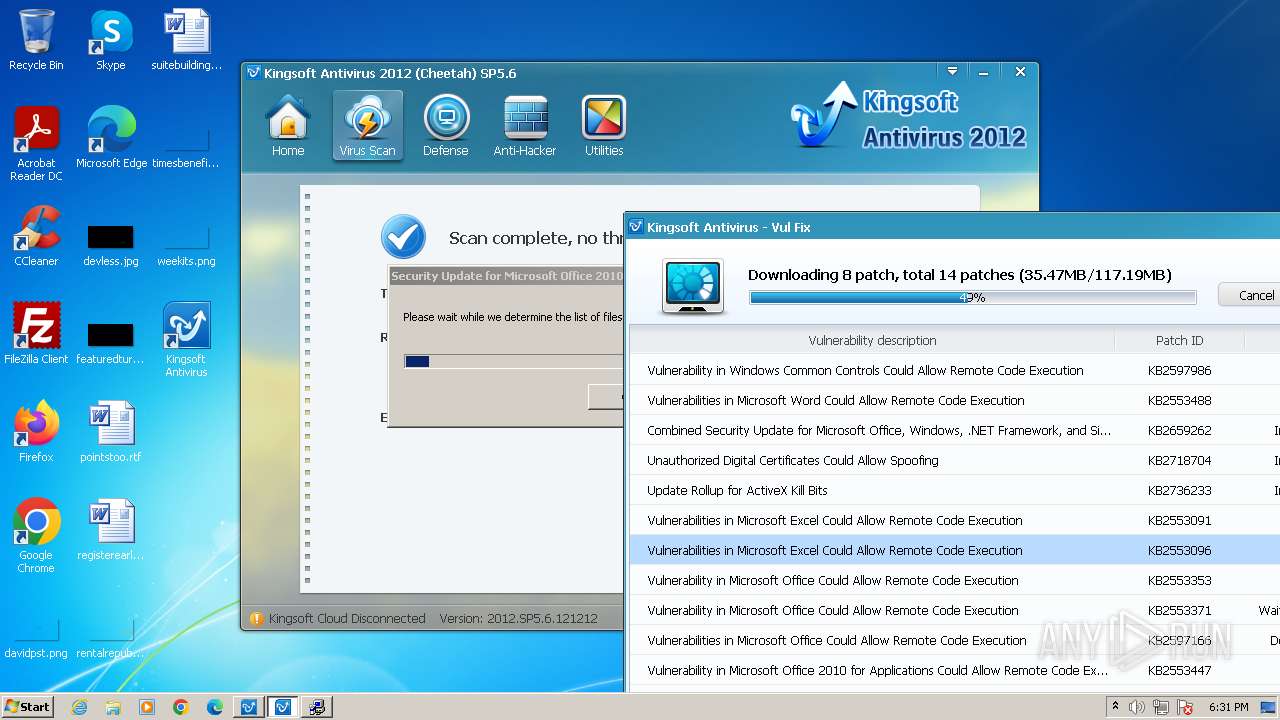Click Kingsoft Cloud Disconnected status text
Screen dimensions: 1280x720
(347, 619)
